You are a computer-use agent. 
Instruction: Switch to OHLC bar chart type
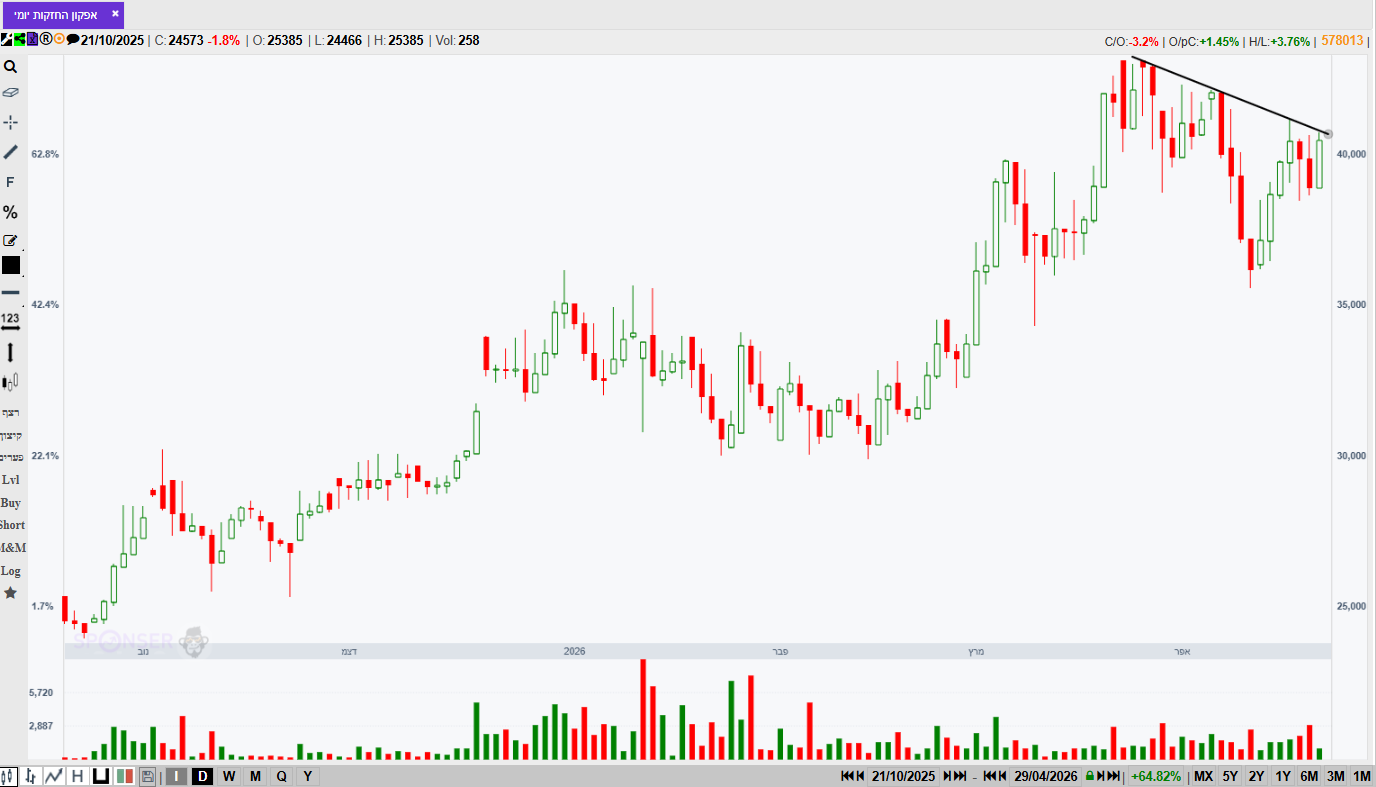tap(31, 776)
